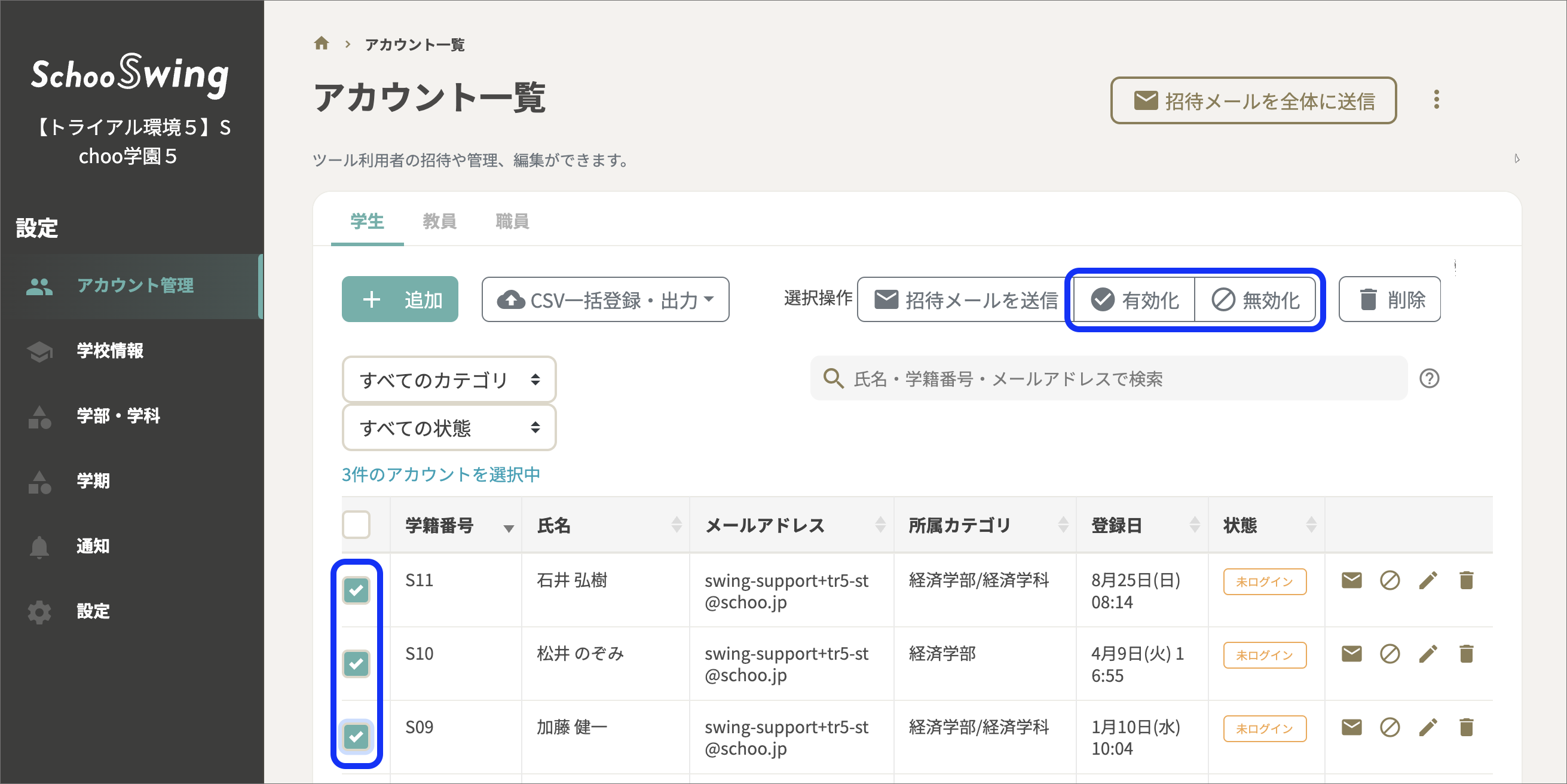Uncheck the checkbox for student S10
Screen dimensions: 1567x784
point(357,663)
